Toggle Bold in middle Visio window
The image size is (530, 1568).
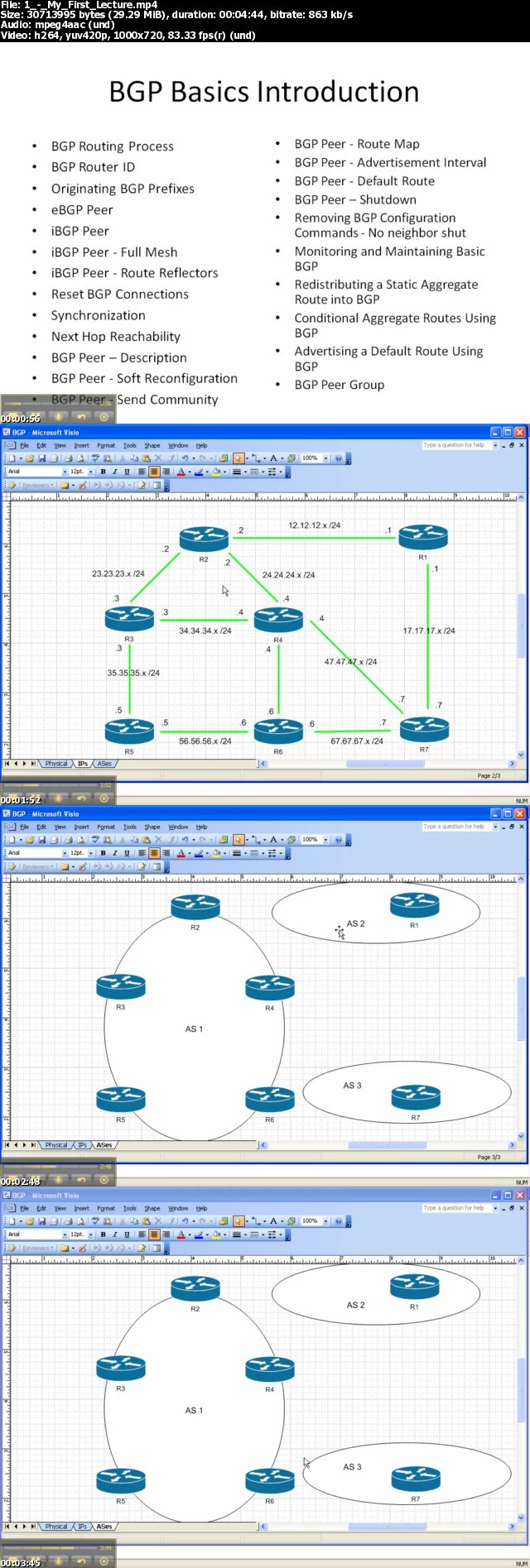coord(103,853)
